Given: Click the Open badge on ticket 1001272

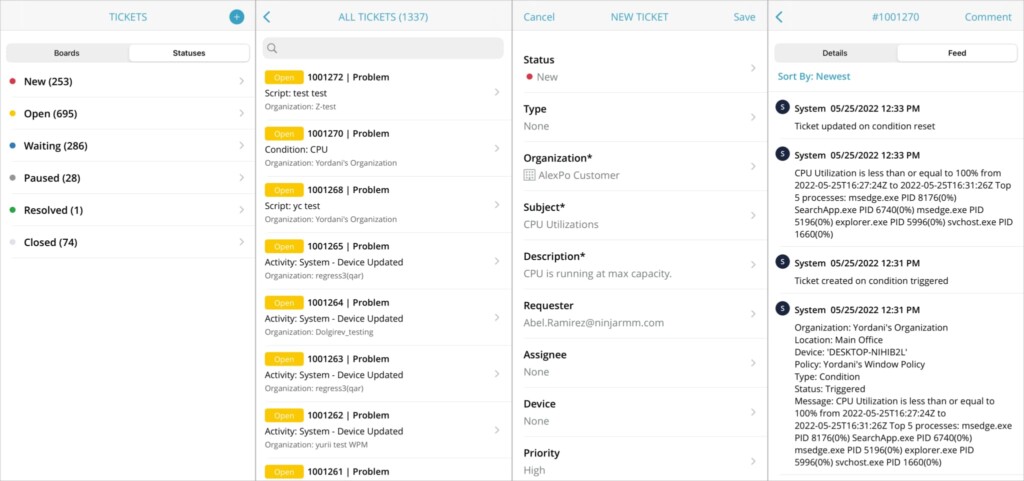Looking at the screenshot, I should [283, 77].
